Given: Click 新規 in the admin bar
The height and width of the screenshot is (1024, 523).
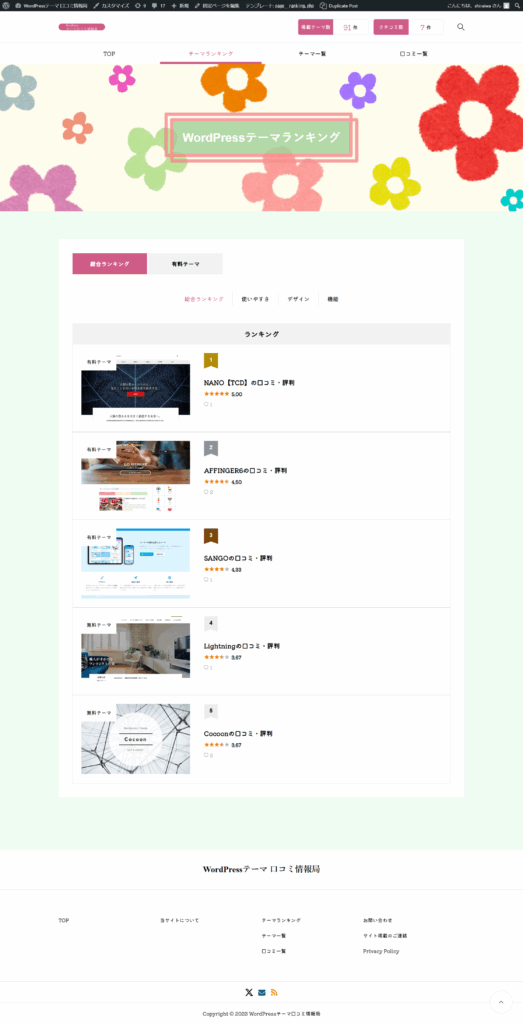Looking at the screenshot, I should [180, 5].
